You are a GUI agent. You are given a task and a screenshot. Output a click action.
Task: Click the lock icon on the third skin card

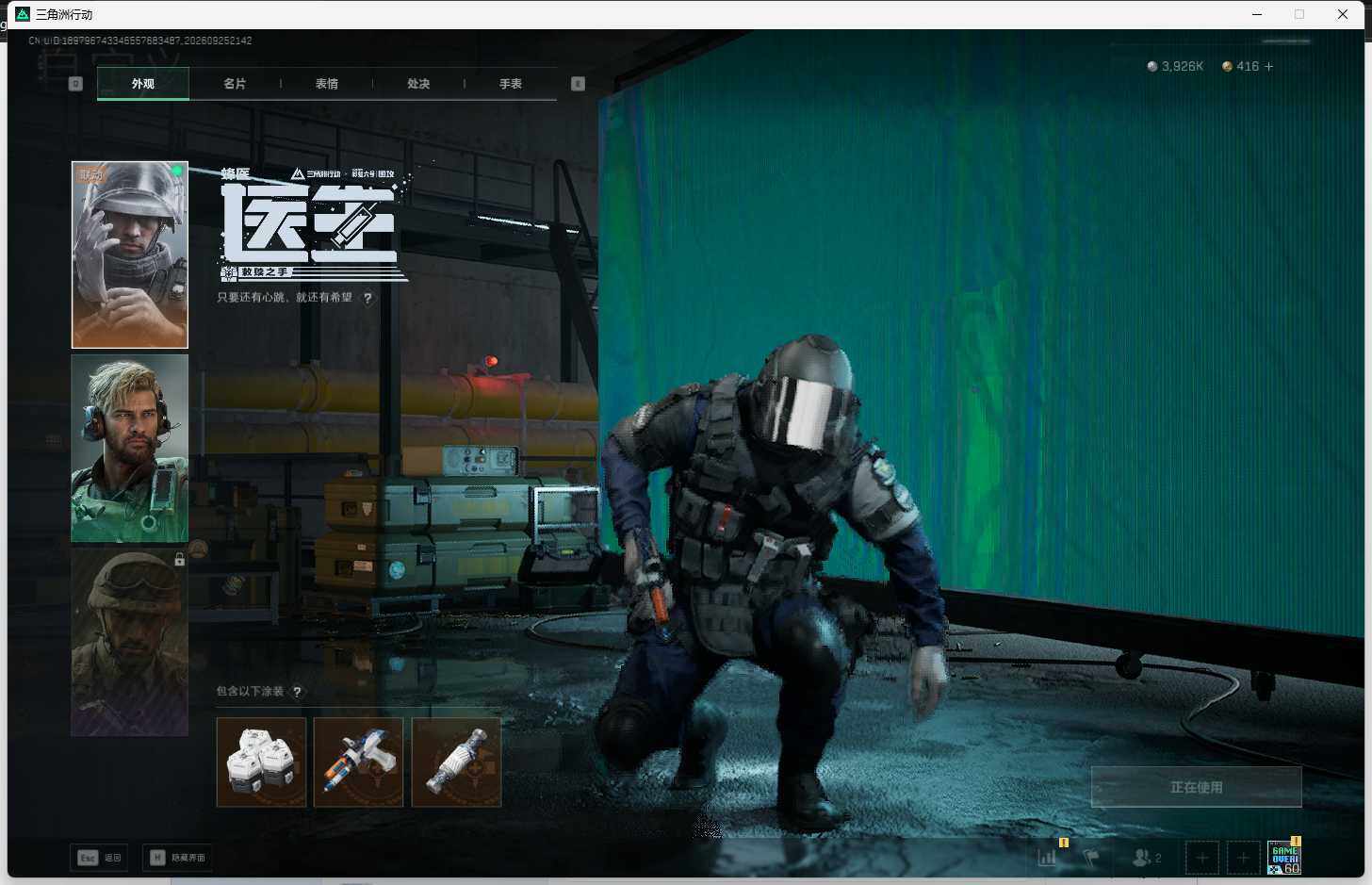click(x=179, y=560)
